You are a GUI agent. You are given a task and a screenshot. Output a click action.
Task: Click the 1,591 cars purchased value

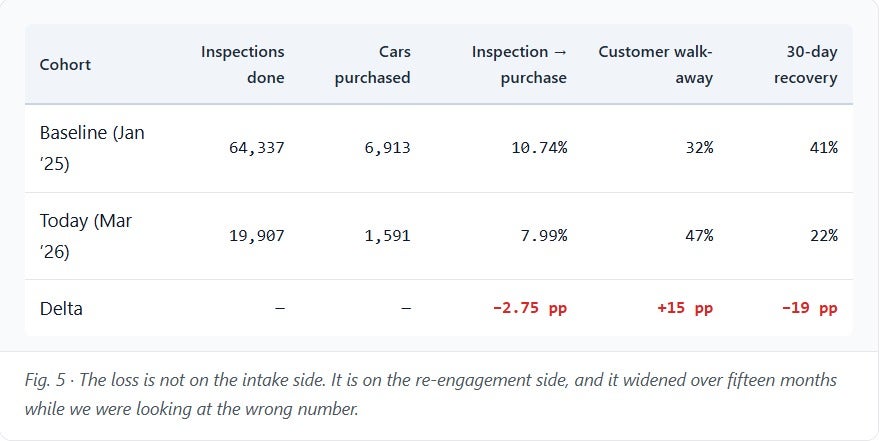tap(388, 236)
